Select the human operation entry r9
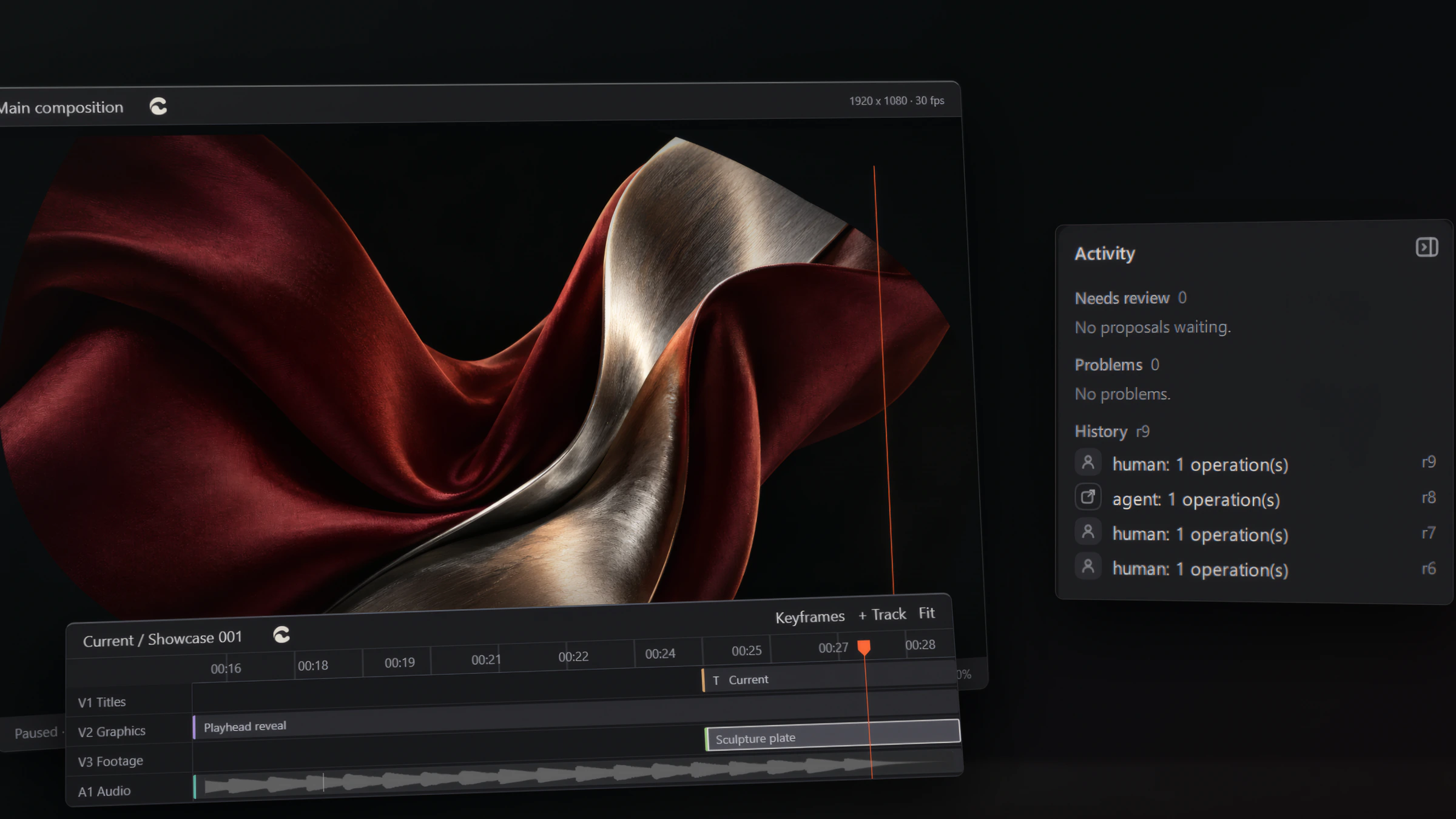This screenshot has width=1456, height=819. (x=1255, y=464)
